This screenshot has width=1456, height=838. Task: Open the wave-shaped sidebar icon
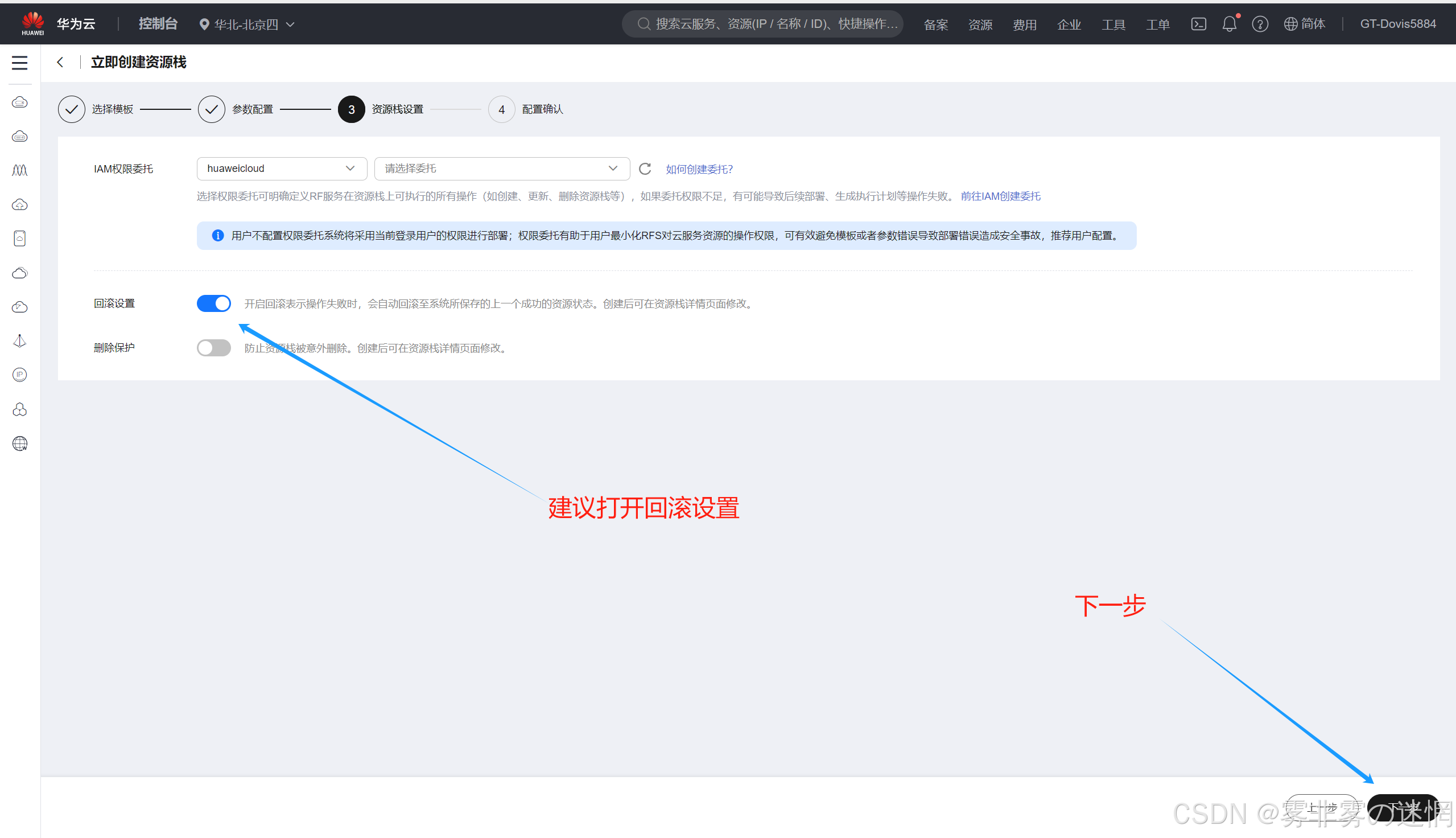tap(19, 170)
